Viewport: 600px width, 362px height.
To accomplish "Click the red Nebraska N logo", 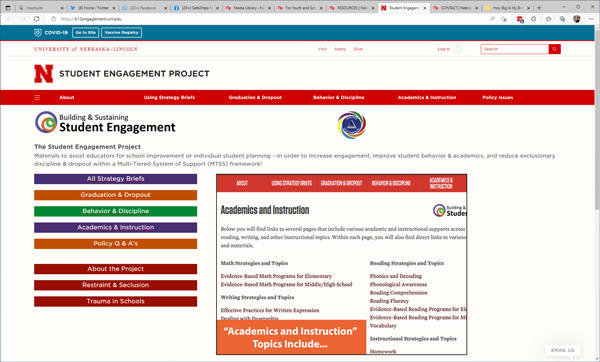I will (43, 73).
